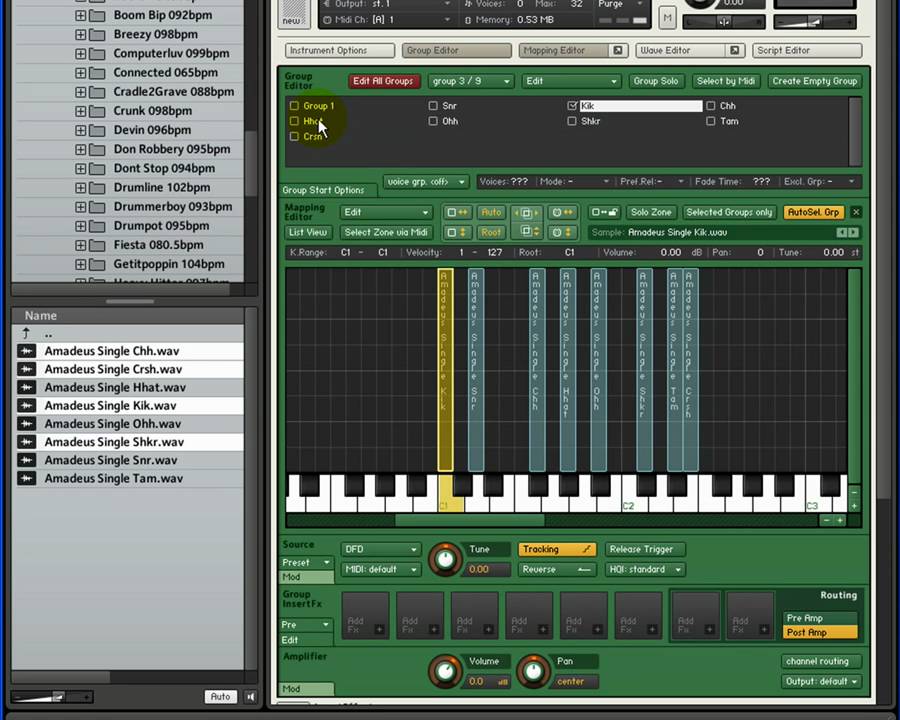Check the Tam group checkbox
Viewport: 900px width, 720px height.
pos(711,121)
